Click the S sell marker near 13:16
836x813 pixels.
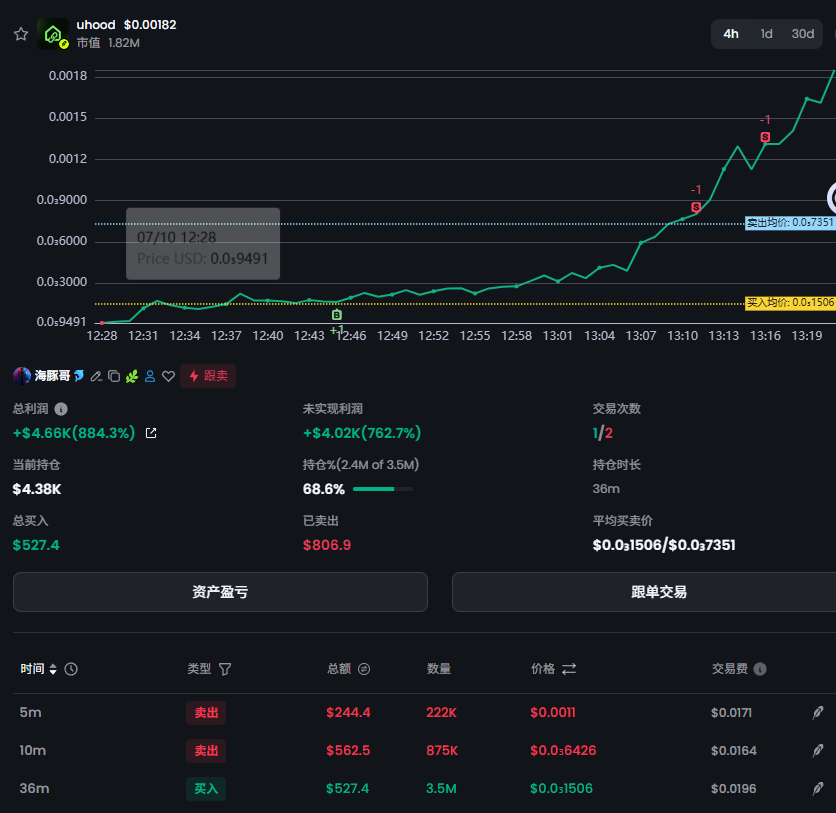point(765,137)
